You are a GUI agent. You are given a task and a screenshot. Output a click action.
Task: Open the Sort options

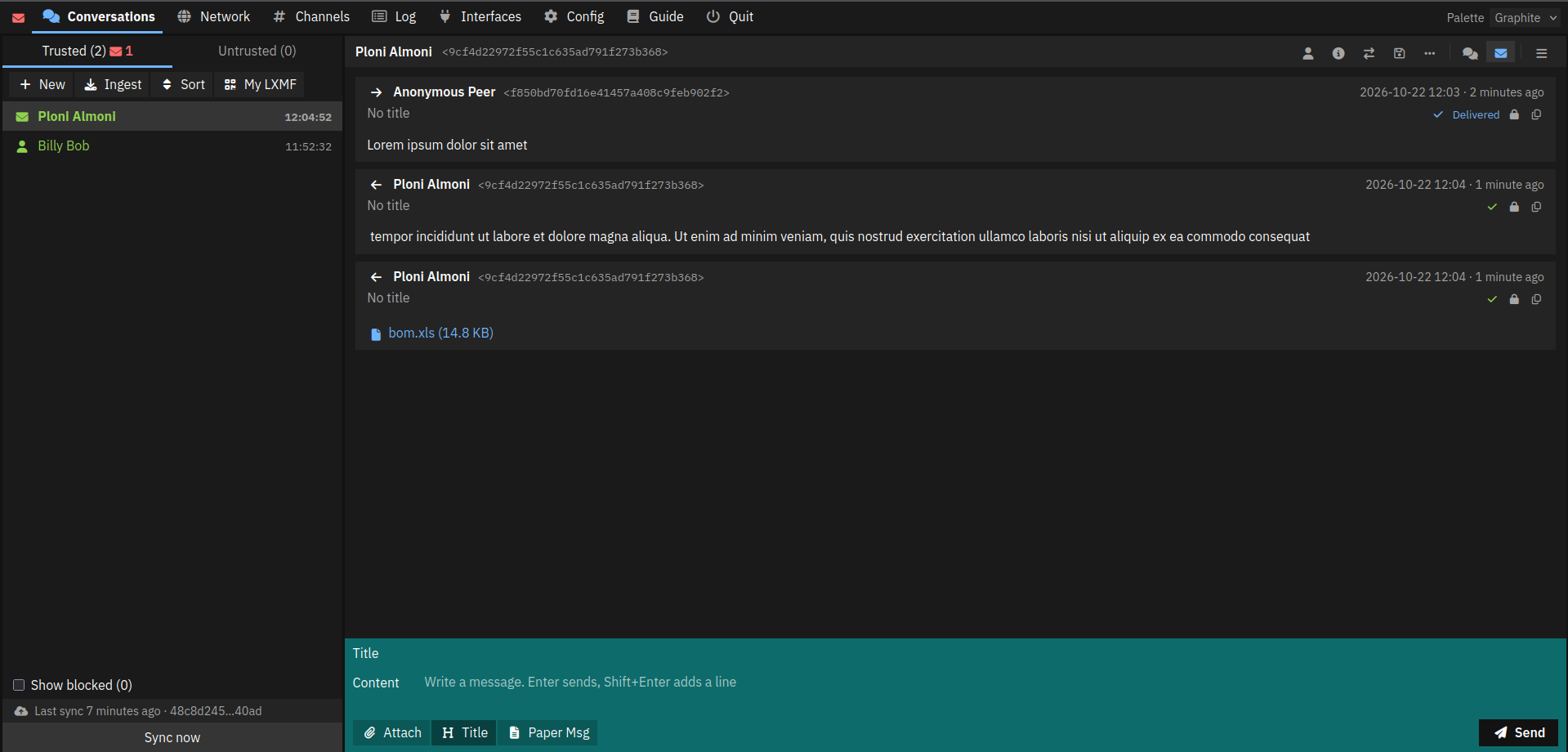click(x=183, y=84)
